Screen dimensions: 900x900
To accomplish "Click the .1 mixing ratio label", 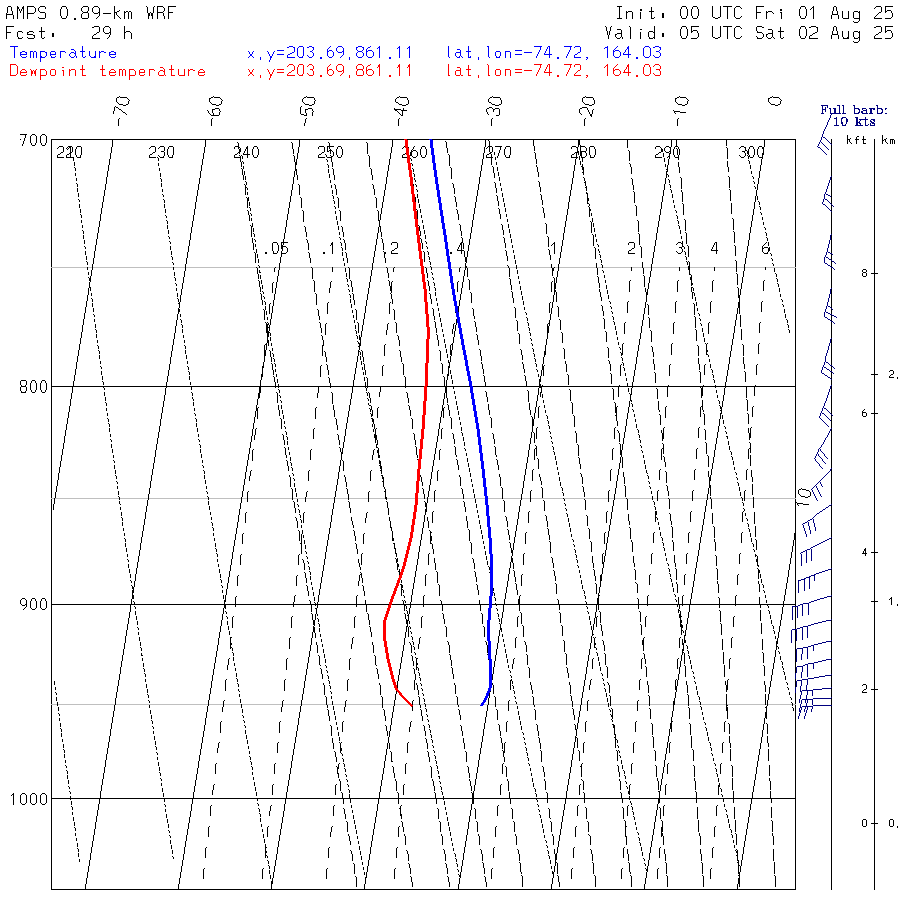I will (328, 249).
